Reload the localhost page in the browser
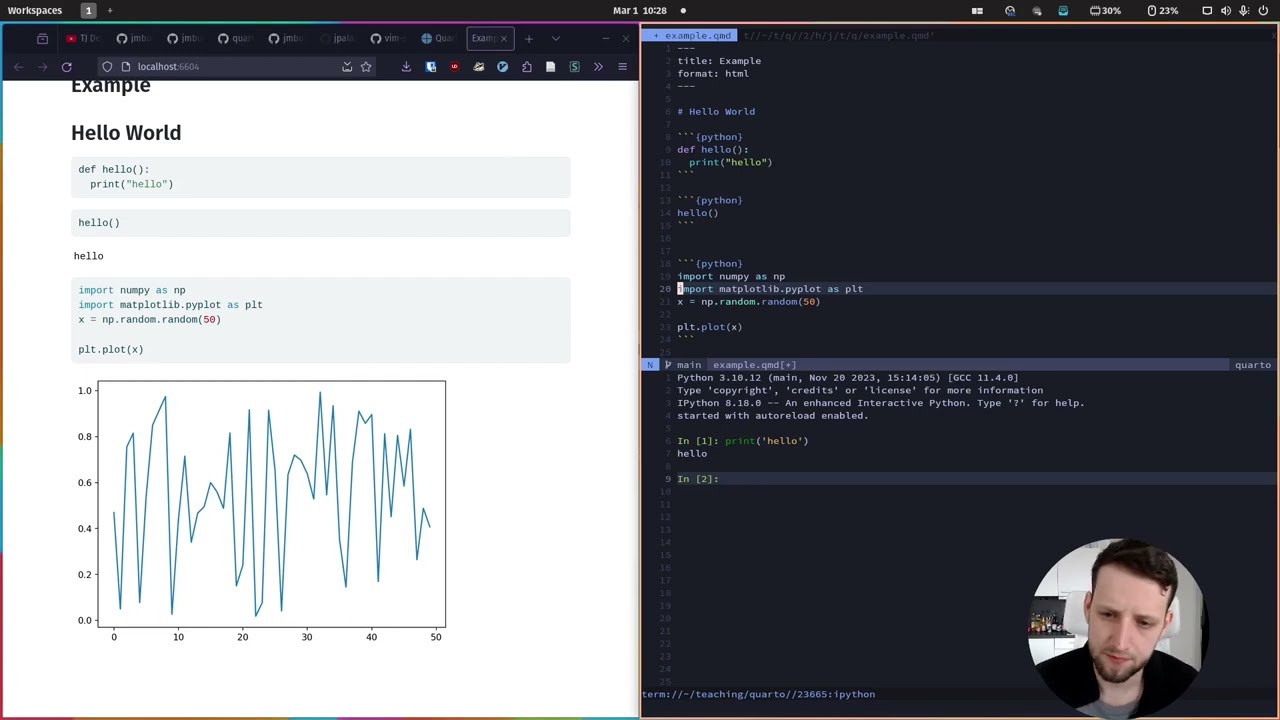 [x=66, y=67]
